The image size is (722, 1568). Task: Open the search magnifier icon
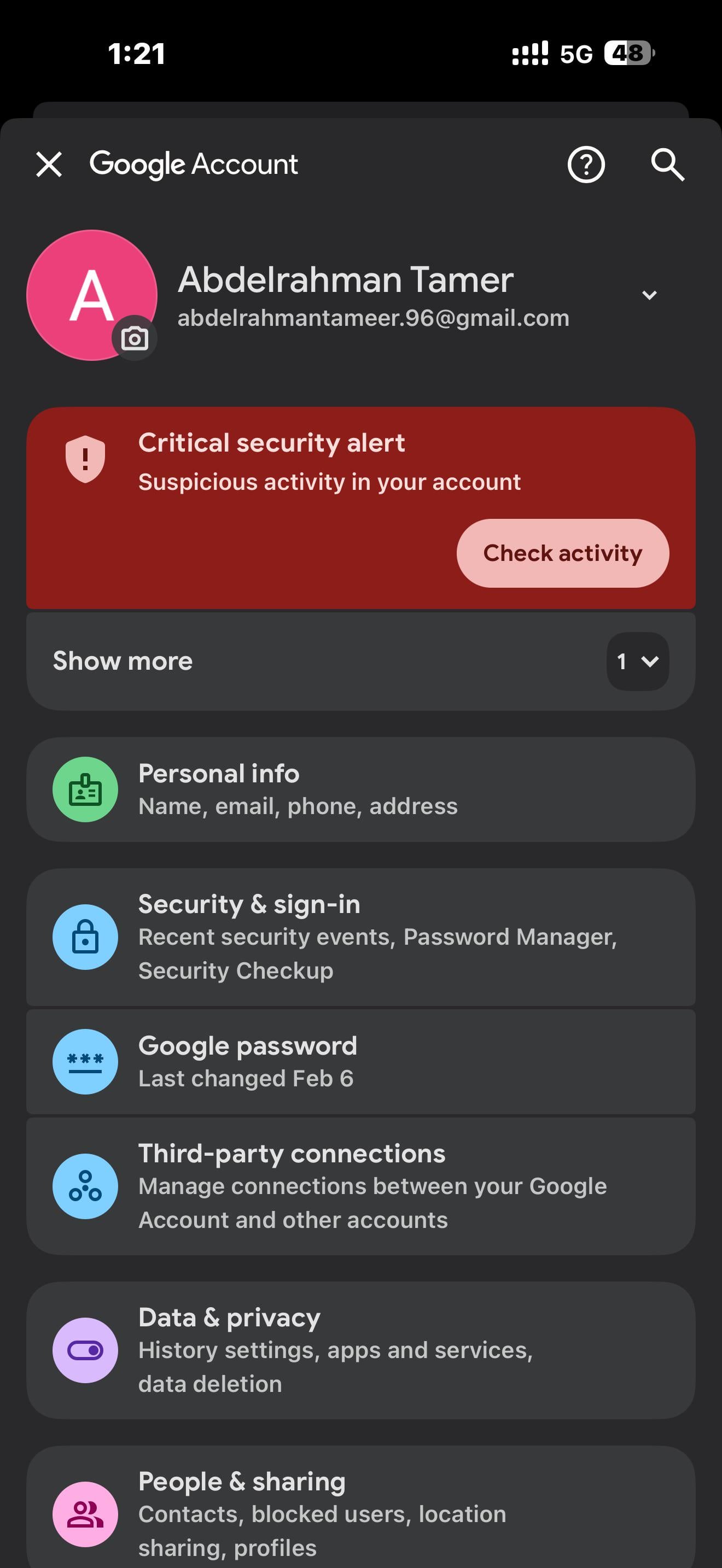(668, 165)
